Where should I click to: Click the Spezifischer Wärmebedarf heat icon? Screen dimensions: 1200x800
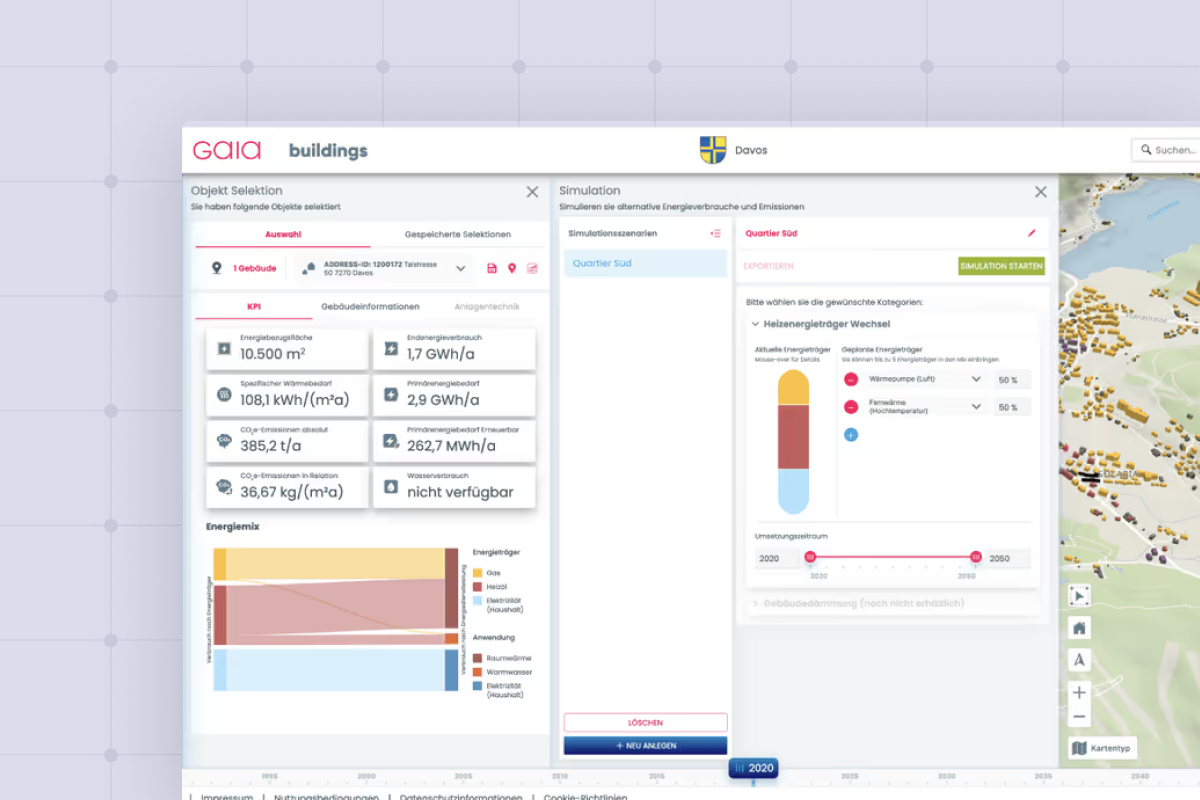click(224, 395)
